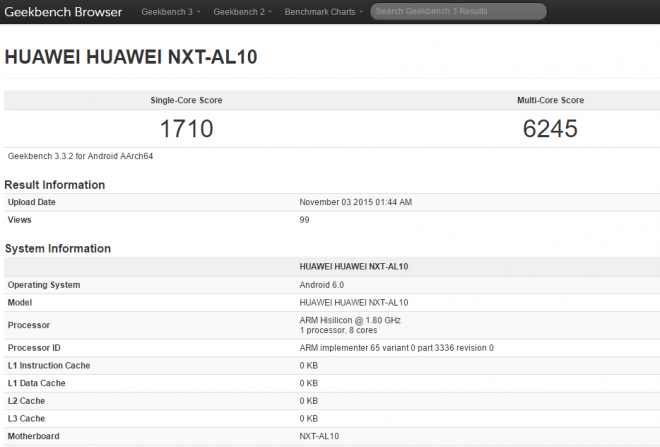Select the L3 Cache label

[26, 419]
